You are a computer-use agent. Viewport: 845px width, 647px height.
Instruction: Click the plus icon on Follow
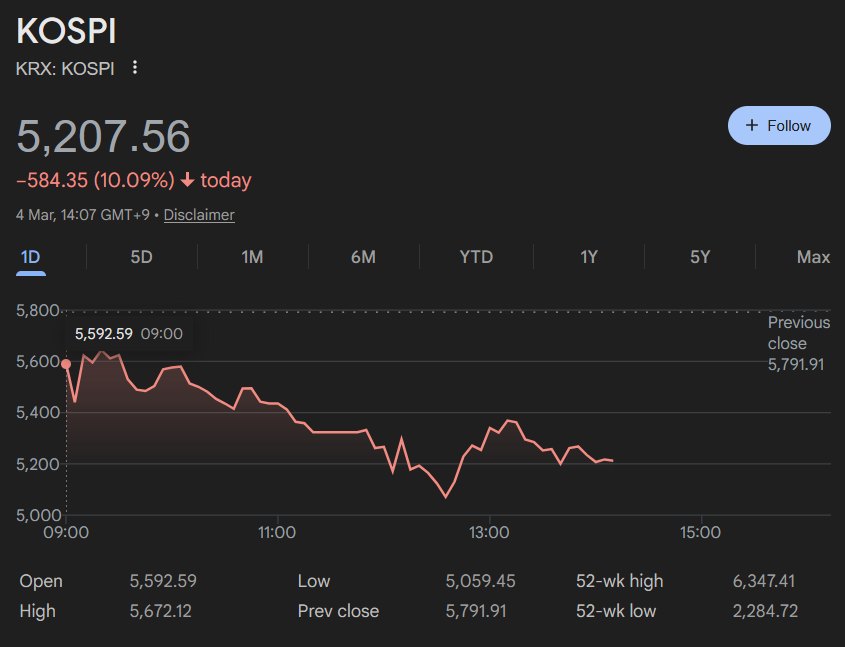click(752, 126)
